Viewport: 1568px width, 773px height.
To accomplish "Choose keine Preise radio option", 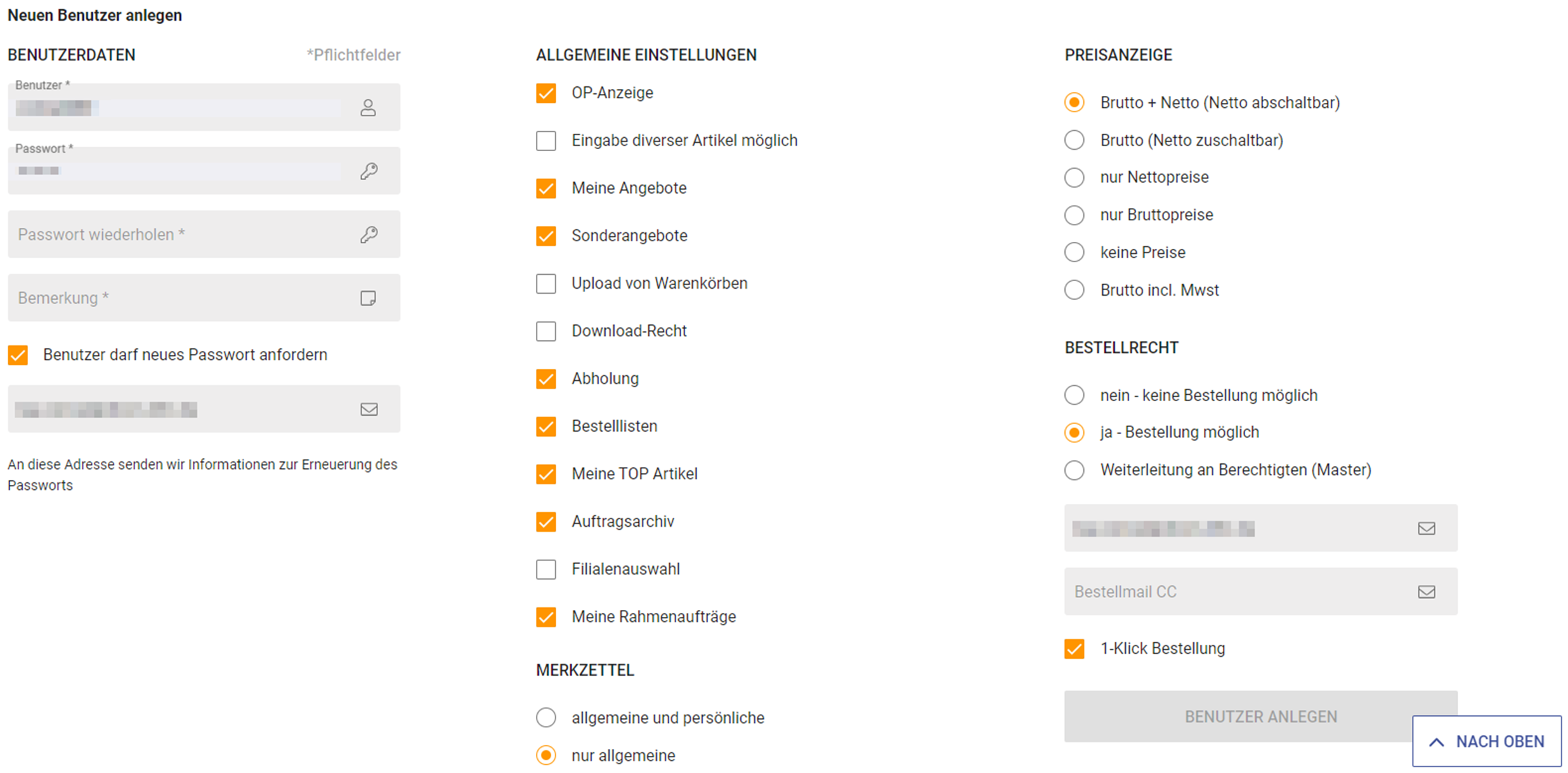I will 1075,253.
